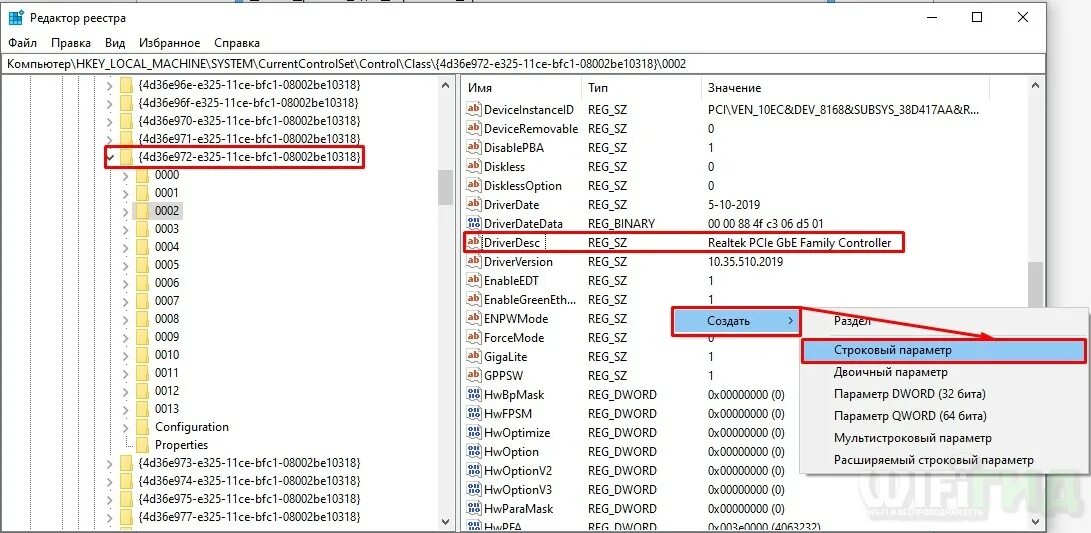Click values pane scrollbar up arrow
Screen dimensions: 1091x533
1035,86
